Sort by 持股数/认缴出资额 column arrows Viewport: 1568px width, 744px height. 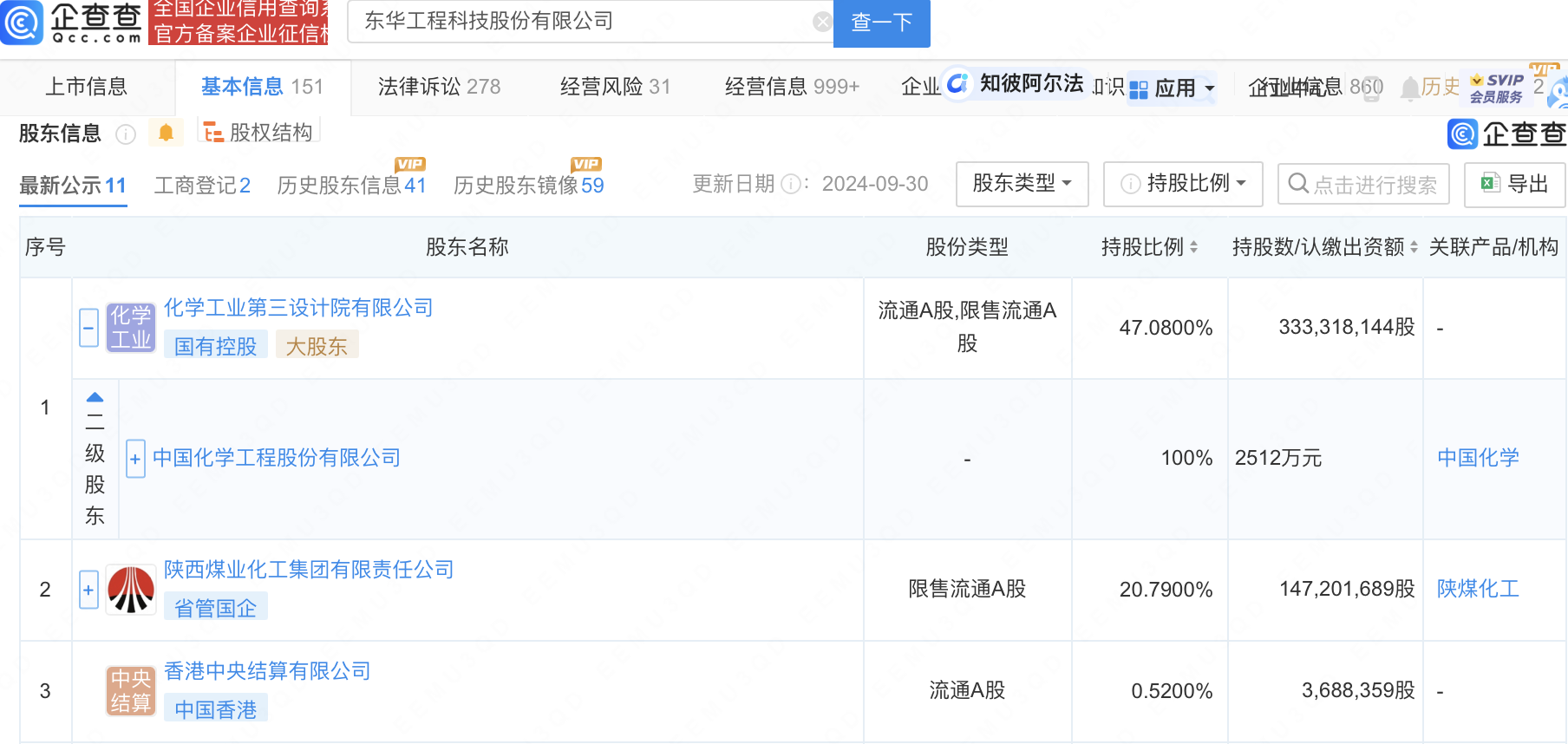1414,247
